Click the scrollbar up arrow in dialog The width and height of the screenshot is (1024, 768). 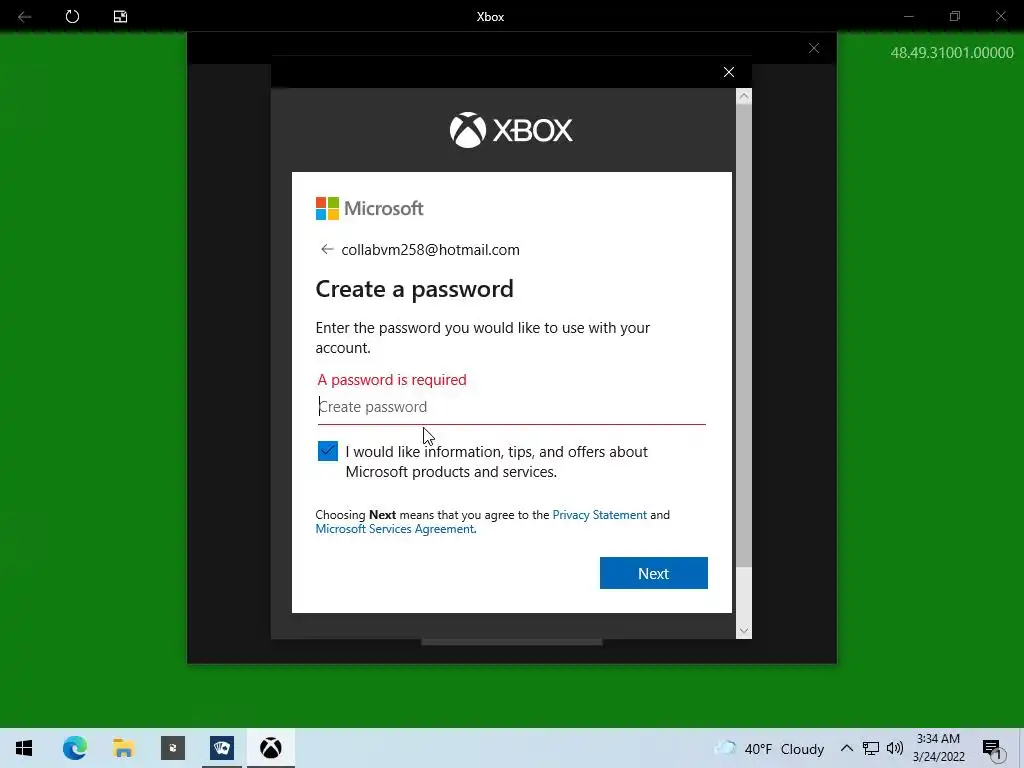point(744,97)
